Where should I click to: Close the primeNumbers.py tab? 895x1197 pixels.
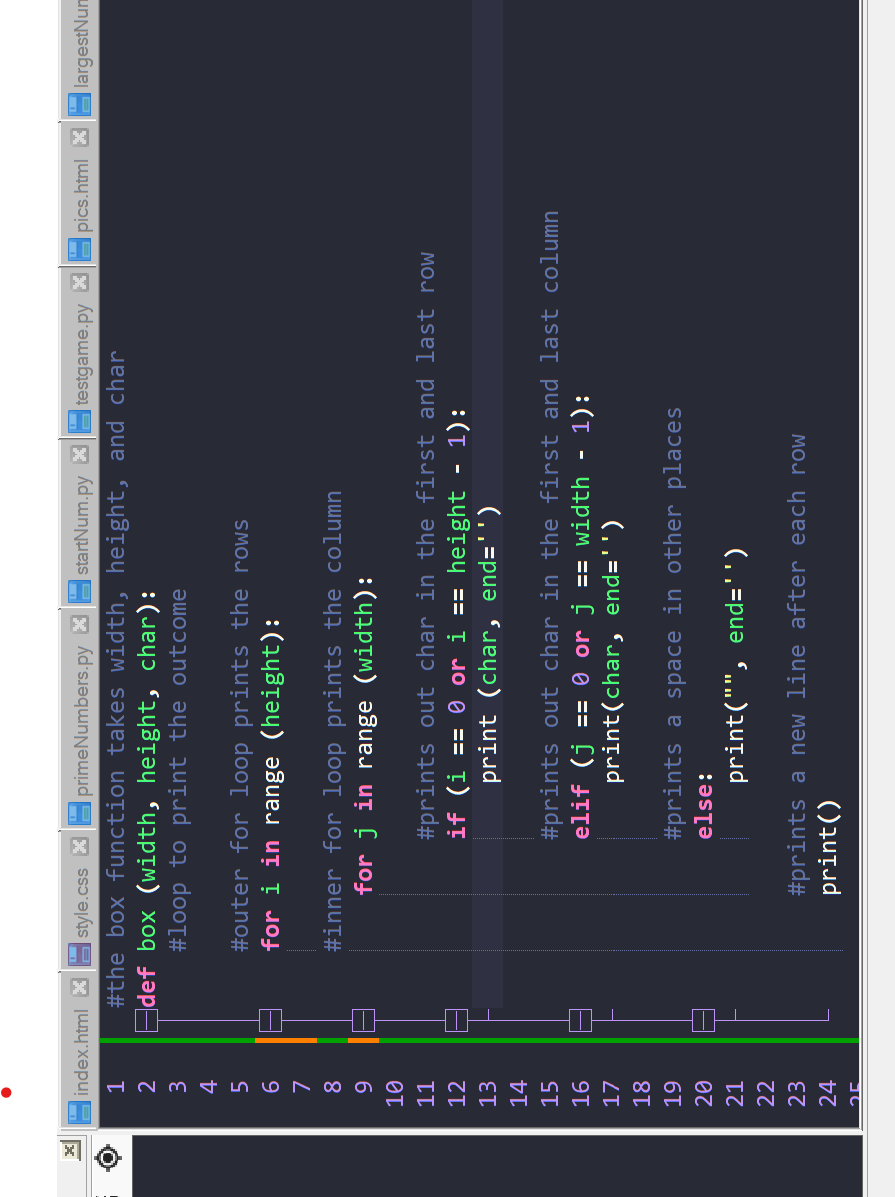[78, 625]
